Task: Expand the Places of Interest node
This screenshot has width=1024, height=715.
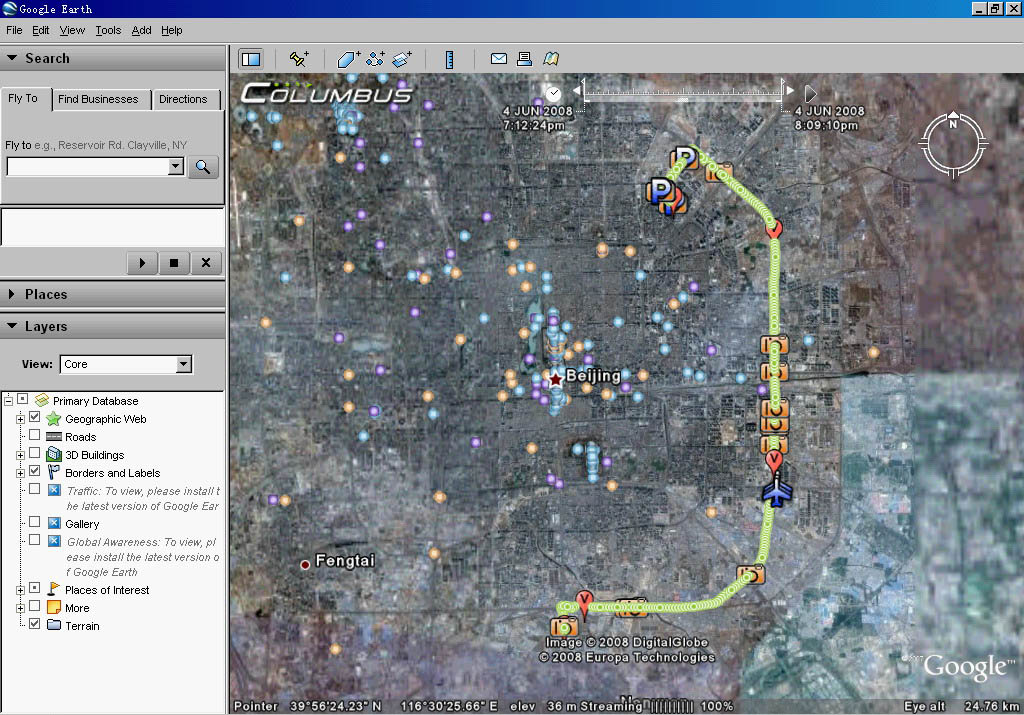Action: tap(21, 590)
